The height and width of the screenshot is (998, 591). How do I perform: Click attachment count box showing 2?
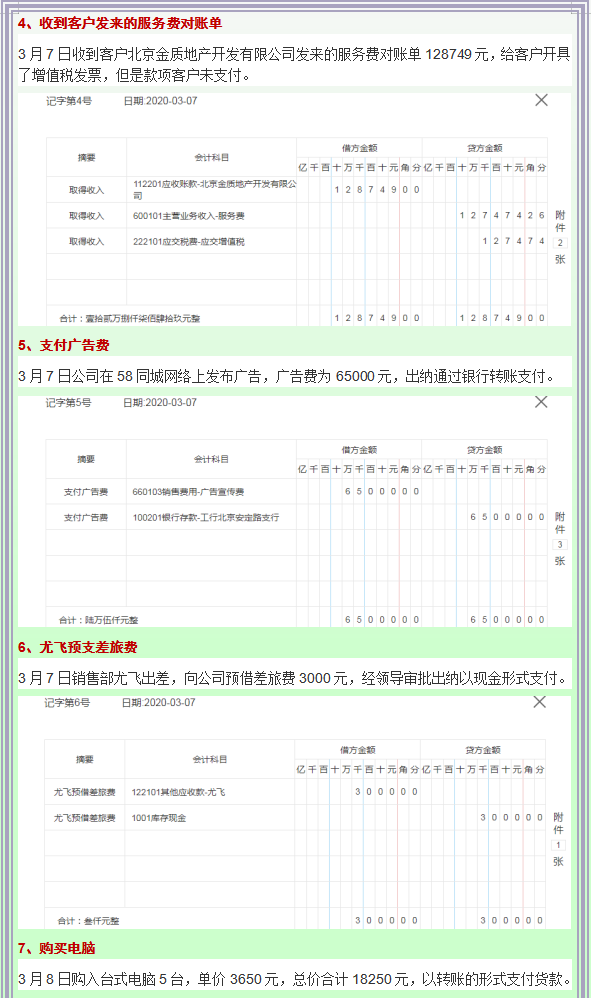tap(560, 242)
